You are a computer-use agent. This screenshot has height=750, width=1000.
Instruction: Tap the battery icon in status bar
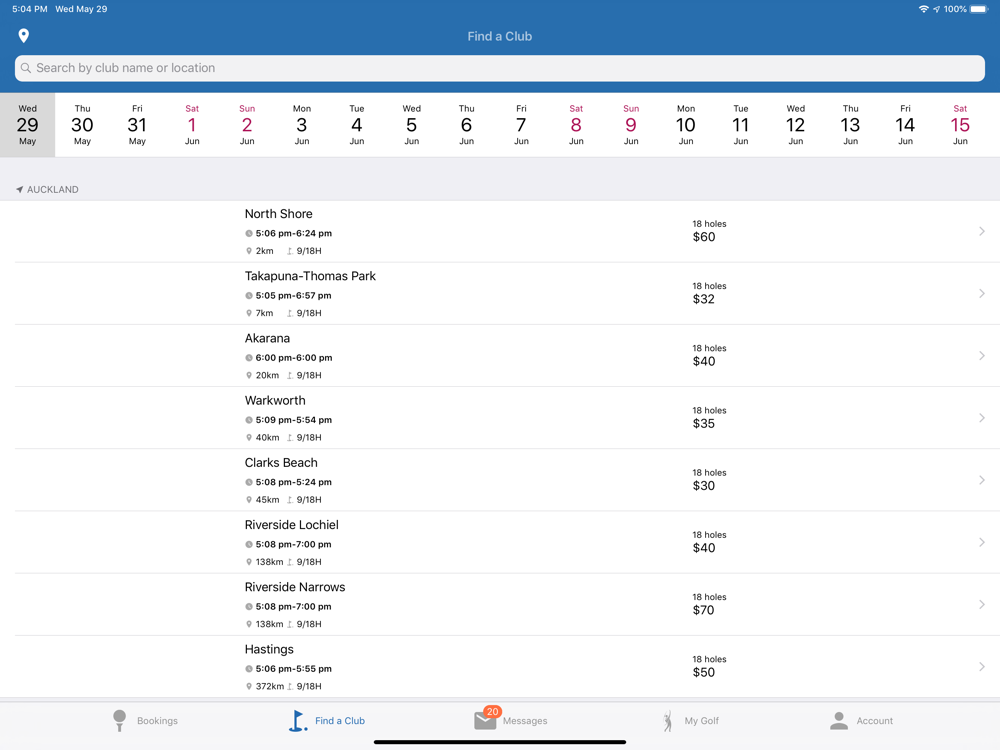[x=979, y=9]
